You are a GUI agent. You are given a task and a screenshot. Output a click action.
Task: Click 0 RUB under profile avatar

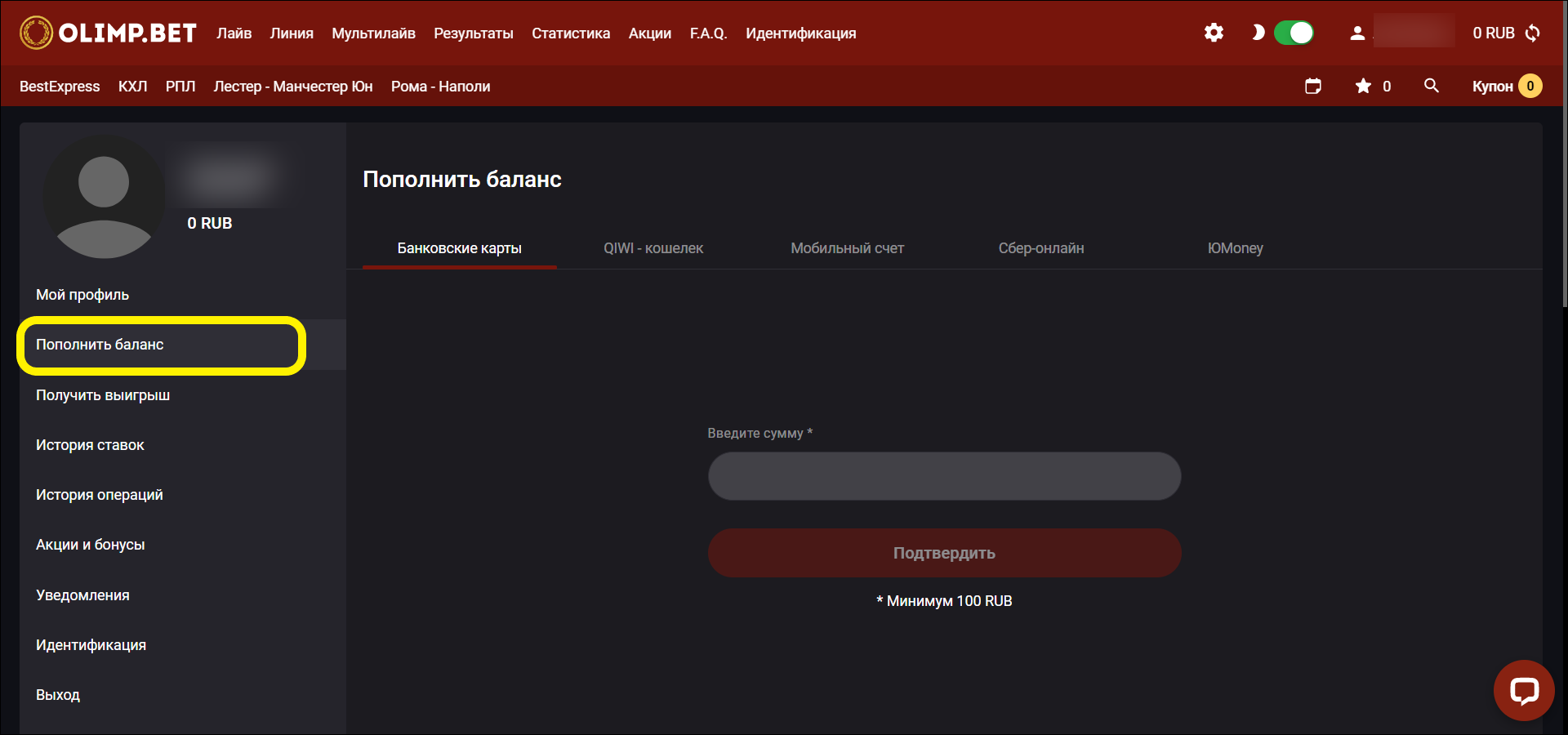click(x=210, y=223)
